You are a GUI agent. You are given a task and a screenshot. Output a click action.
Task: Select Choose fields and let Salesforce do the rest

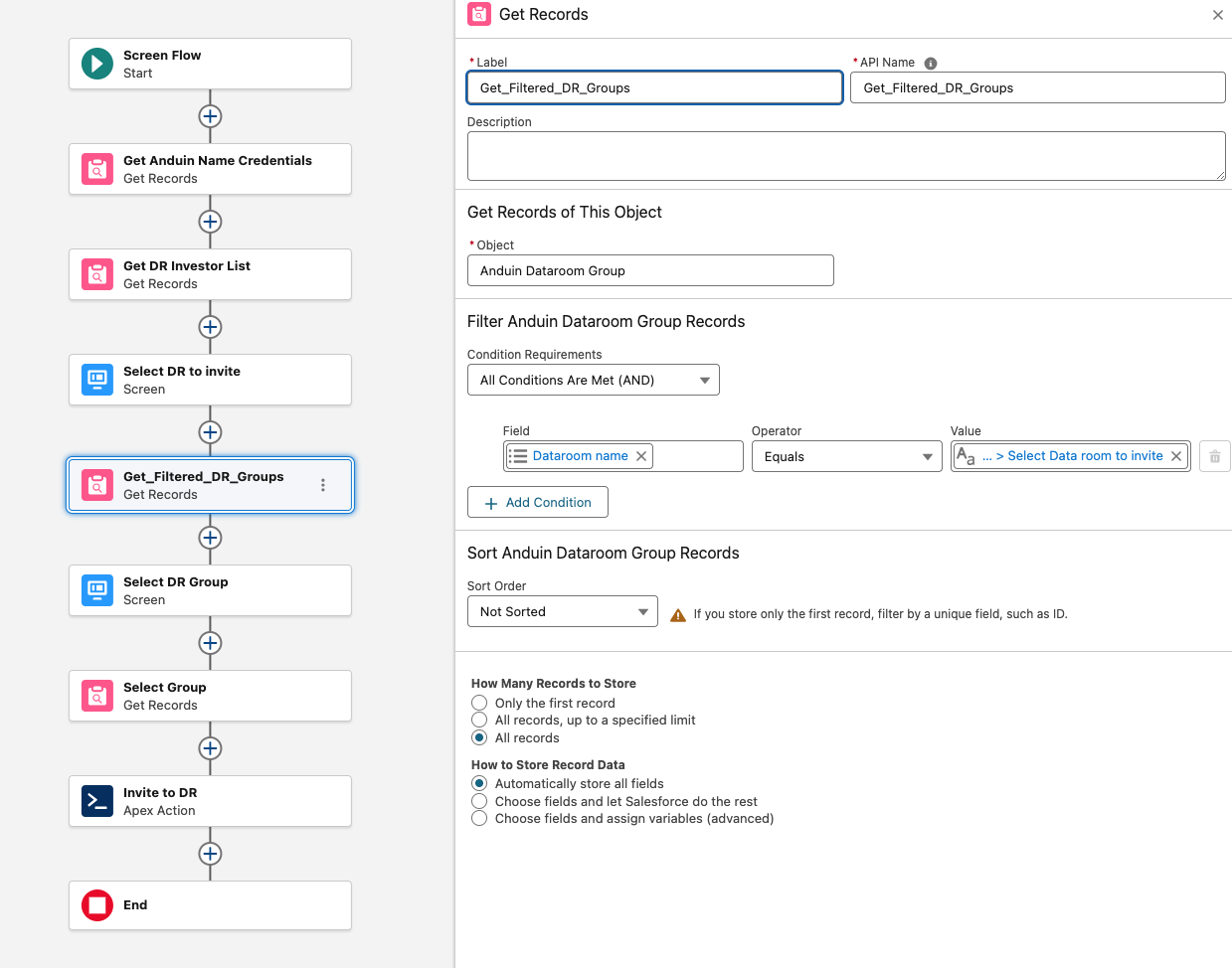click(479, 801)
